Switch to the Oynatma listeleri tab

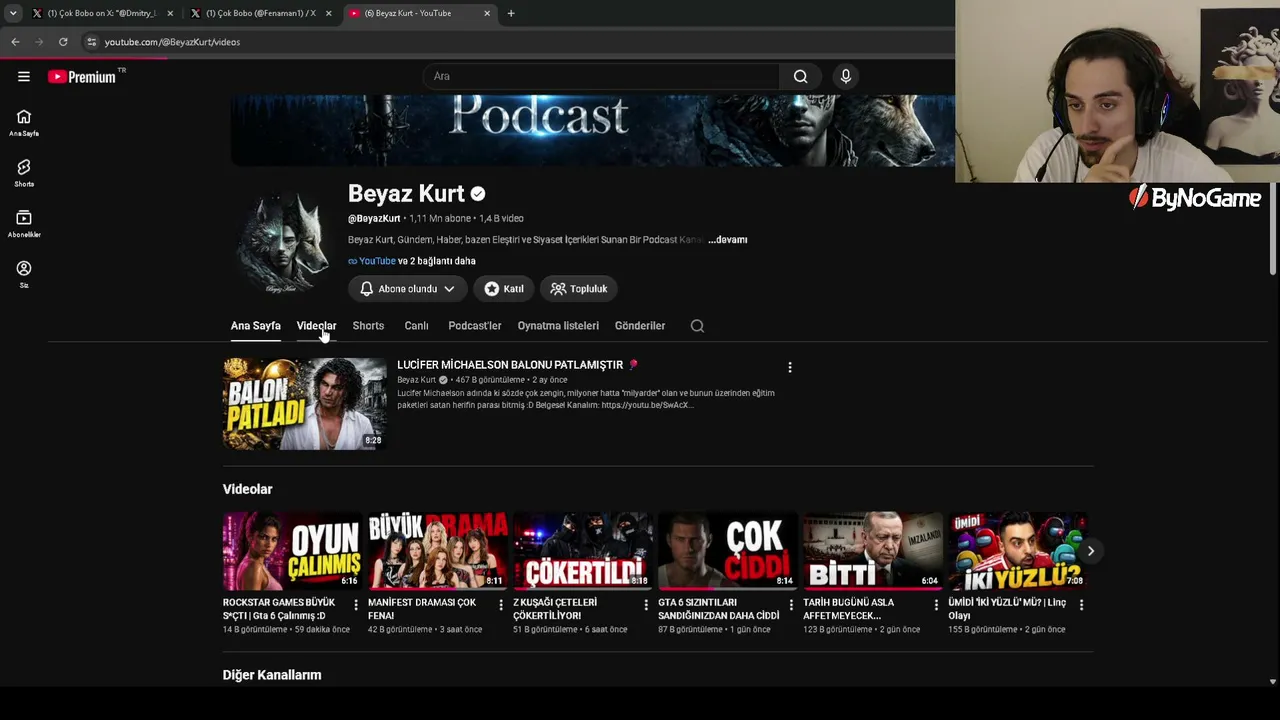click(558, 326)
